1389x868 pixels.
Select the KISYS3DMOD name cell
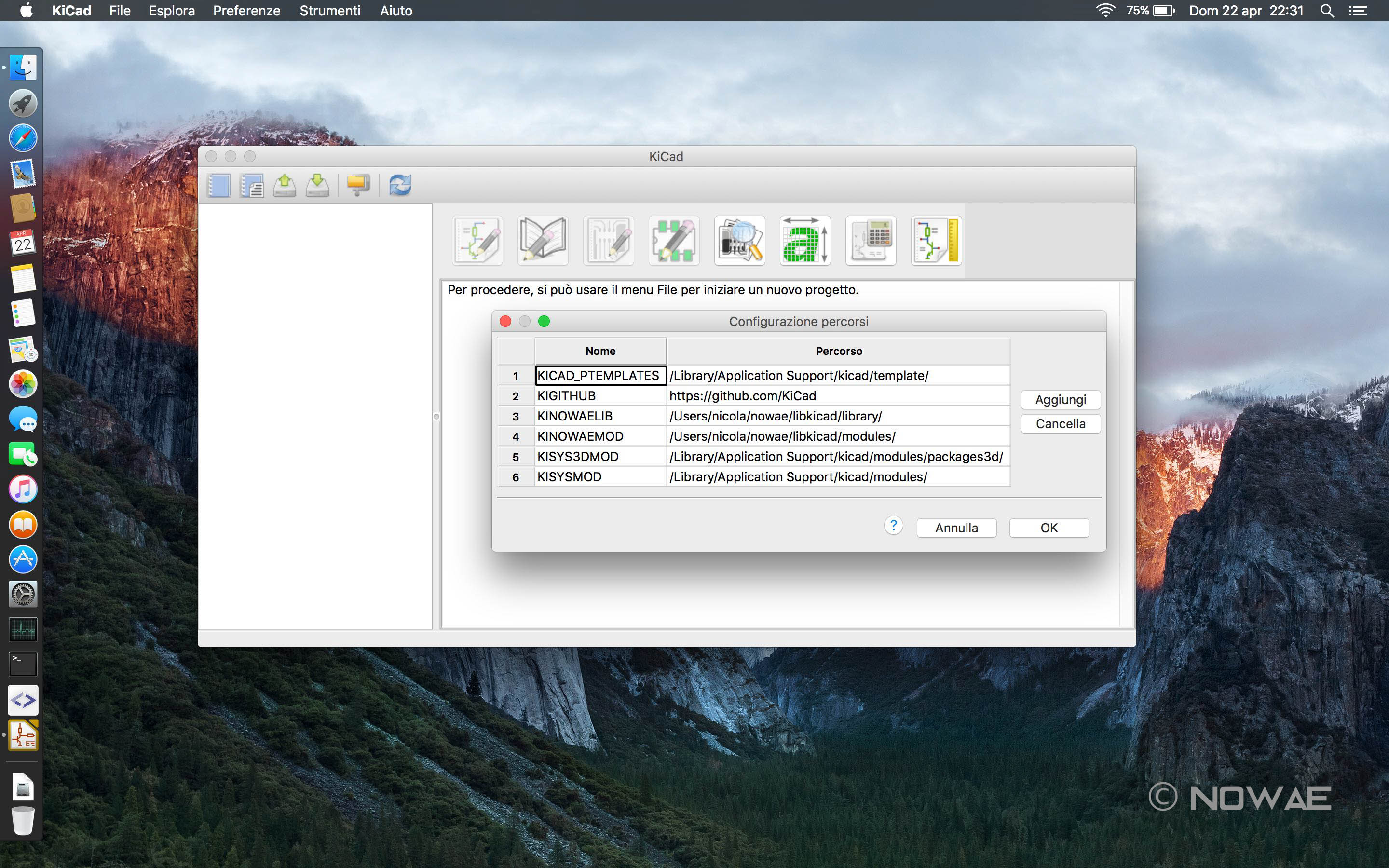[600, 456]
